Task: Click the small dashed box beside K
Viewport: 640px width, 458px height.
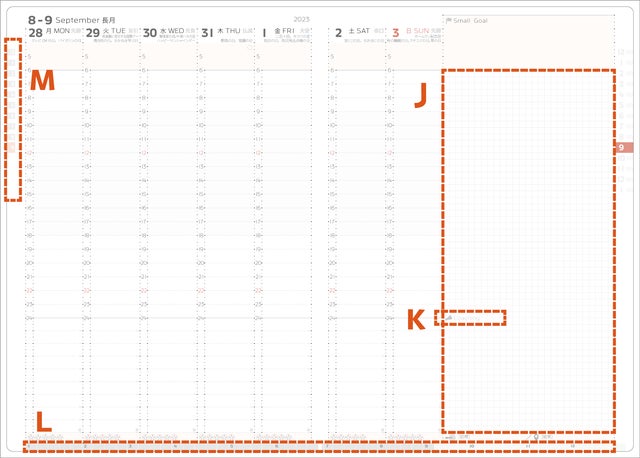Action: pos(470,318)
